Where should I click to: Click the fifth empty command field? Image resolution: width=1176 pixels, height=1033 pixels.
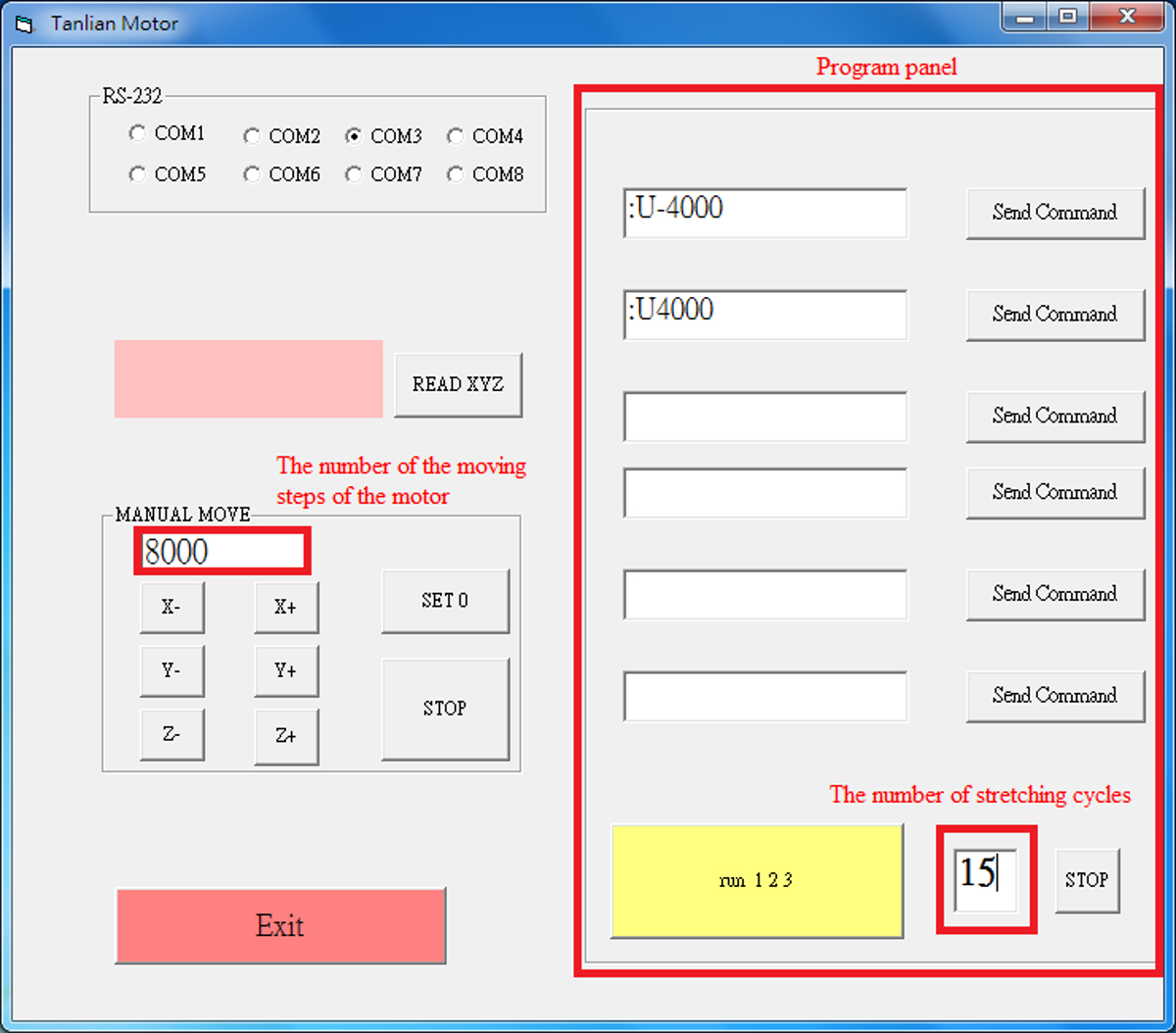pyautogui.click(x=765, y=595)
